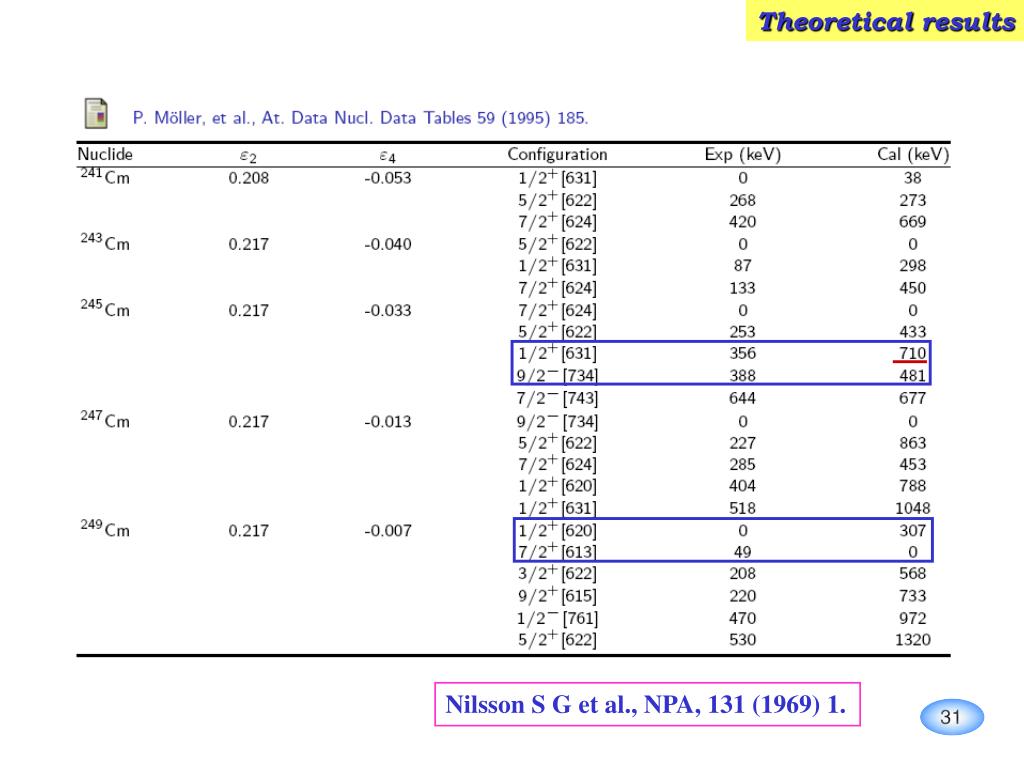1024x768 pixels.
Task: Click the Cal value 972
Action: point(912,618)
